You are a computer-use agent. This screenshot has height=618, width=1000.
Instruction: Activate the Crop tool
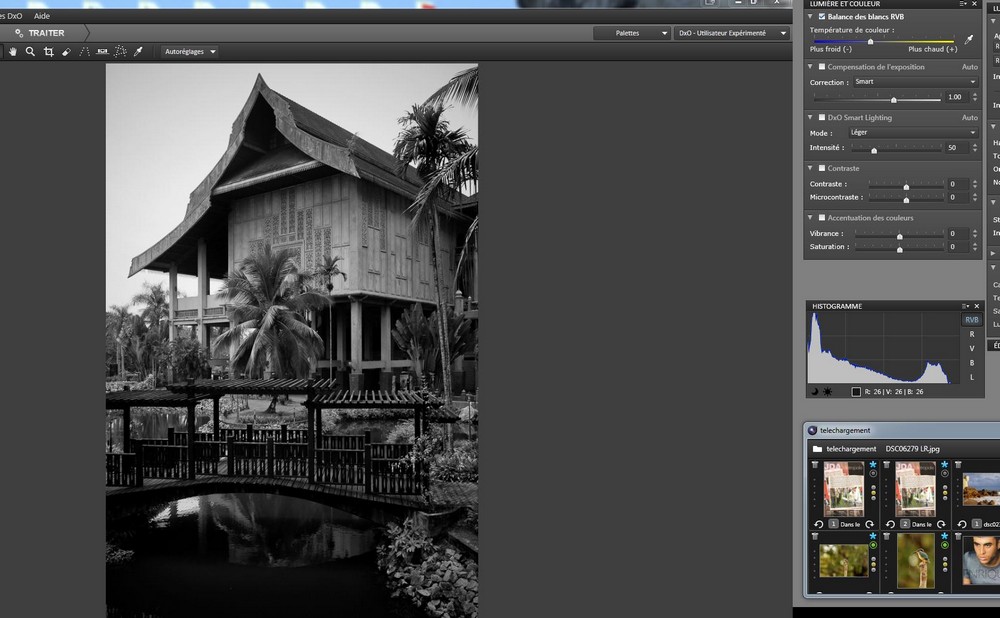pos(48,52)
